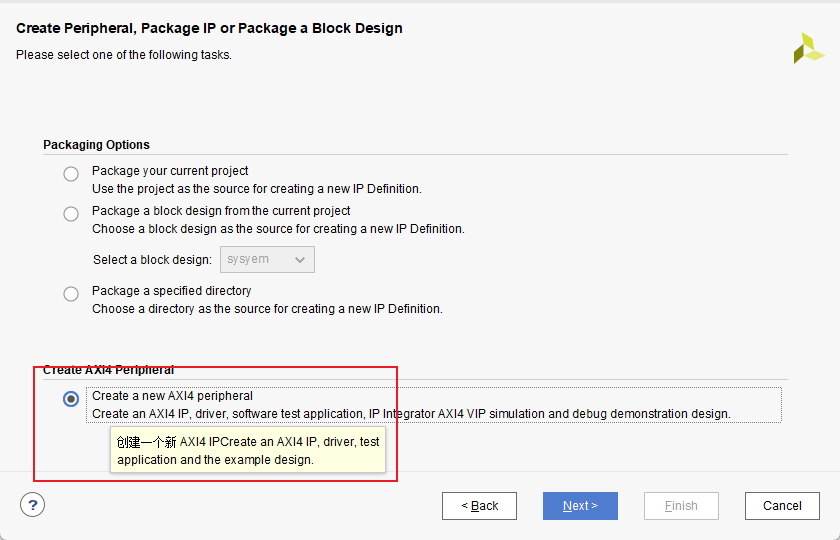Select the Package your current project radio button
Screen dimensions: 840x540
coord(71,174)
